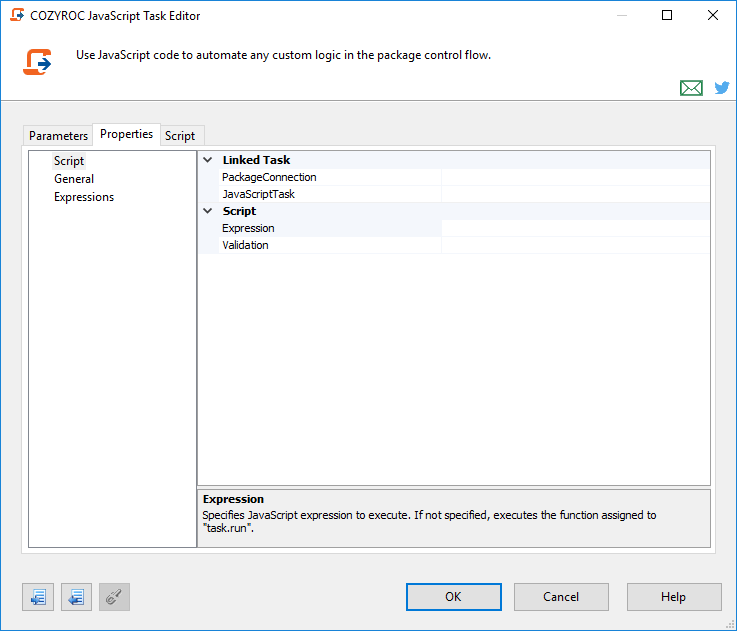
Task: Collapse the Script category chevron
Action: pos(207,211)
